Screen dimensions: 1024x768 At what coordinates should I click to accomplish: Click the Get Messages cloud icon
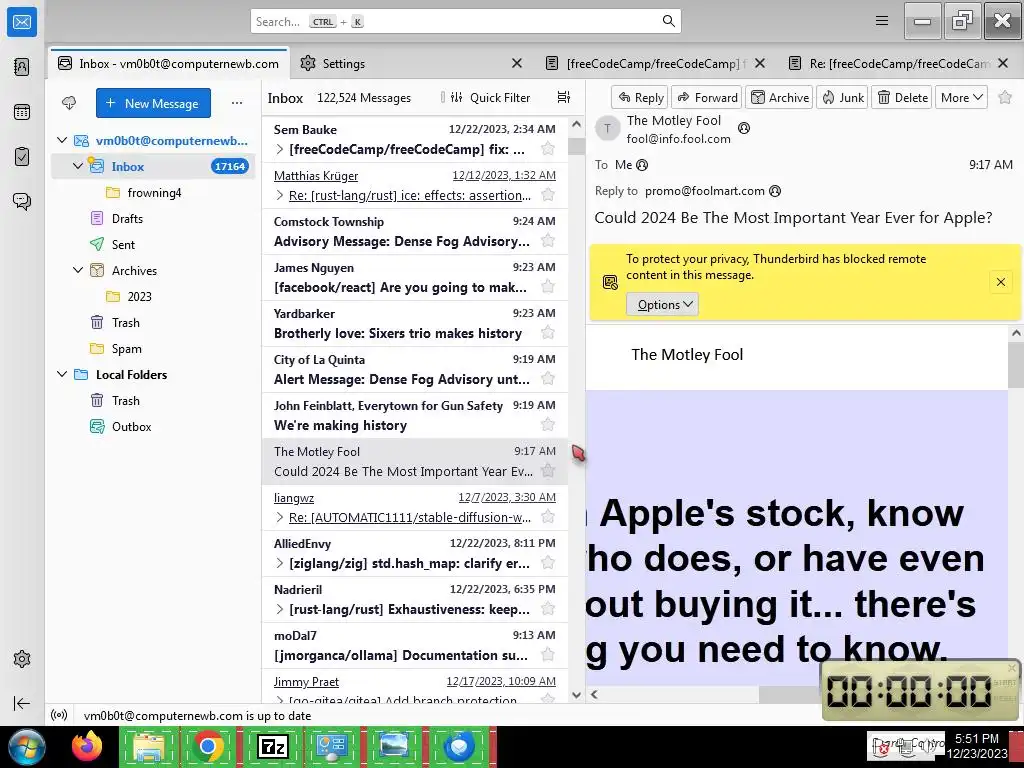click(69, 103)
